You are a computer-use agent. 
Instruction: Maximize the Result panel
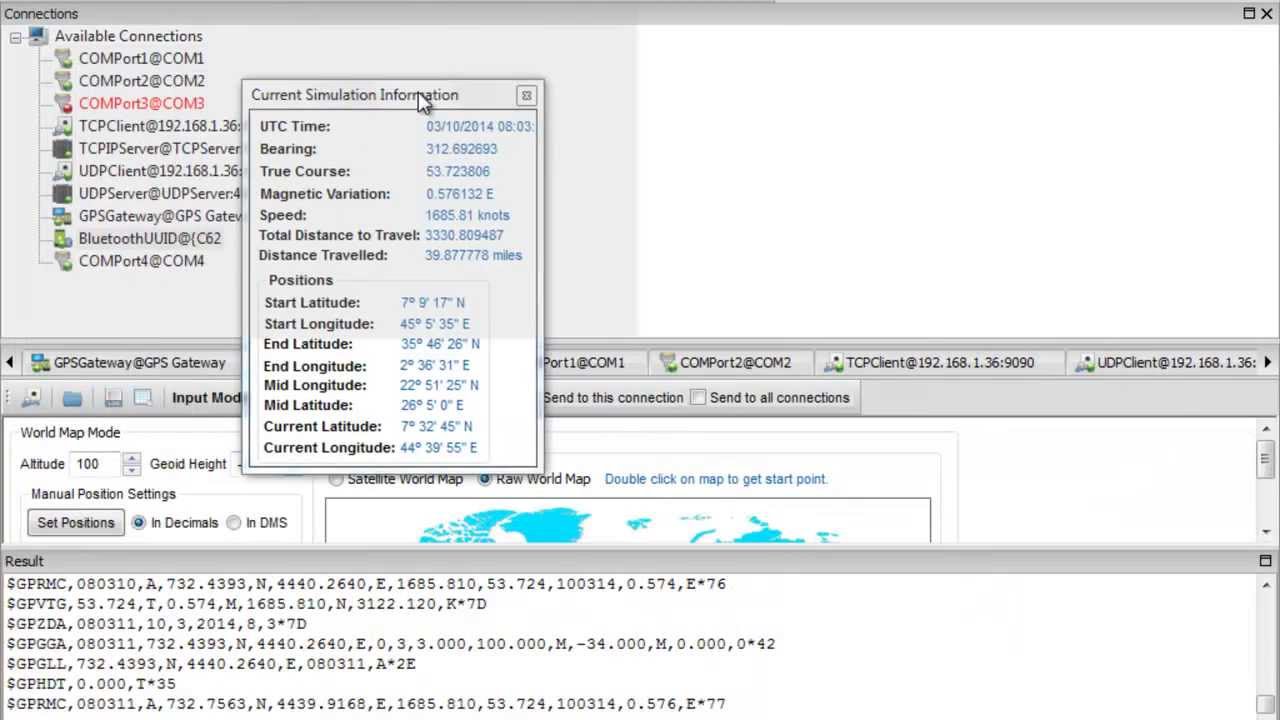click(x=1265, y=561)
